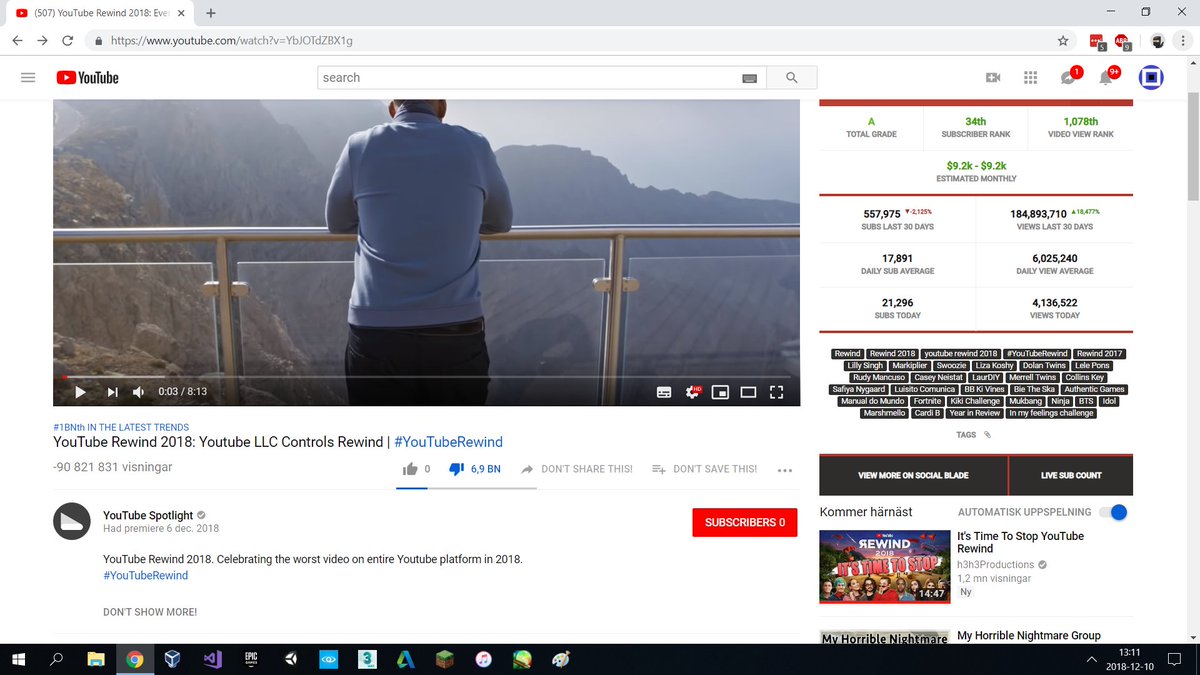
Task: Like the video with thumbs up
Action: pyautogui.click(x=410, y=469)
